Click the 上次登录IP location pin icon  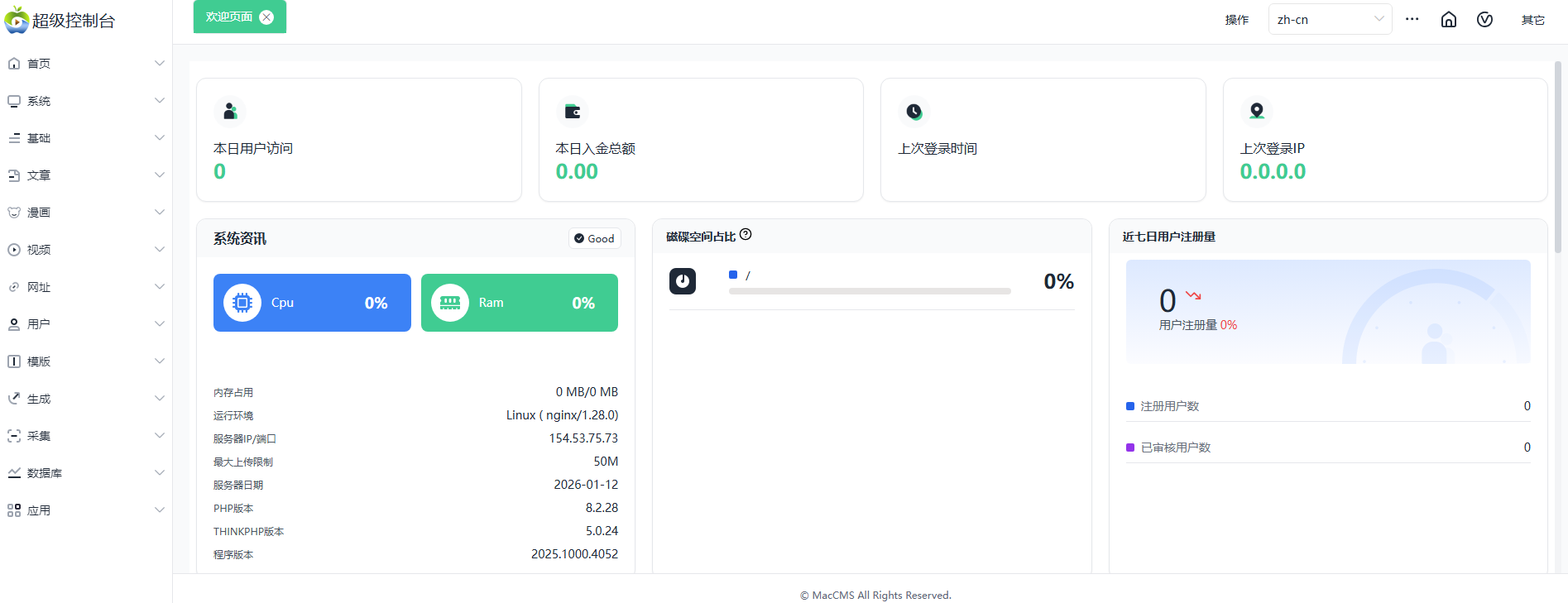[1256, 111]
